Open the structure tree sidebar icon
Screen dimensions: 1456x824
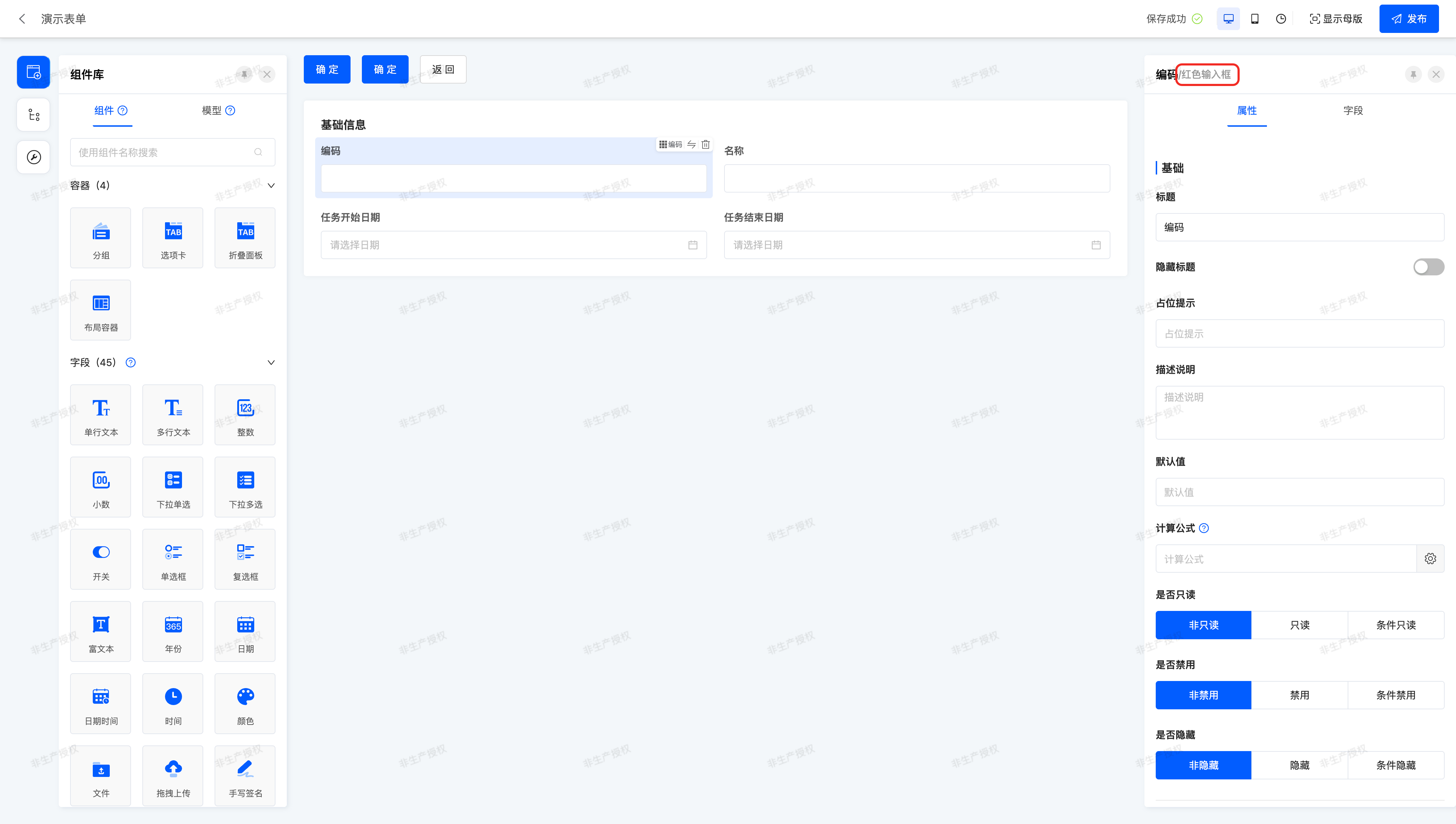coord(33,115)
